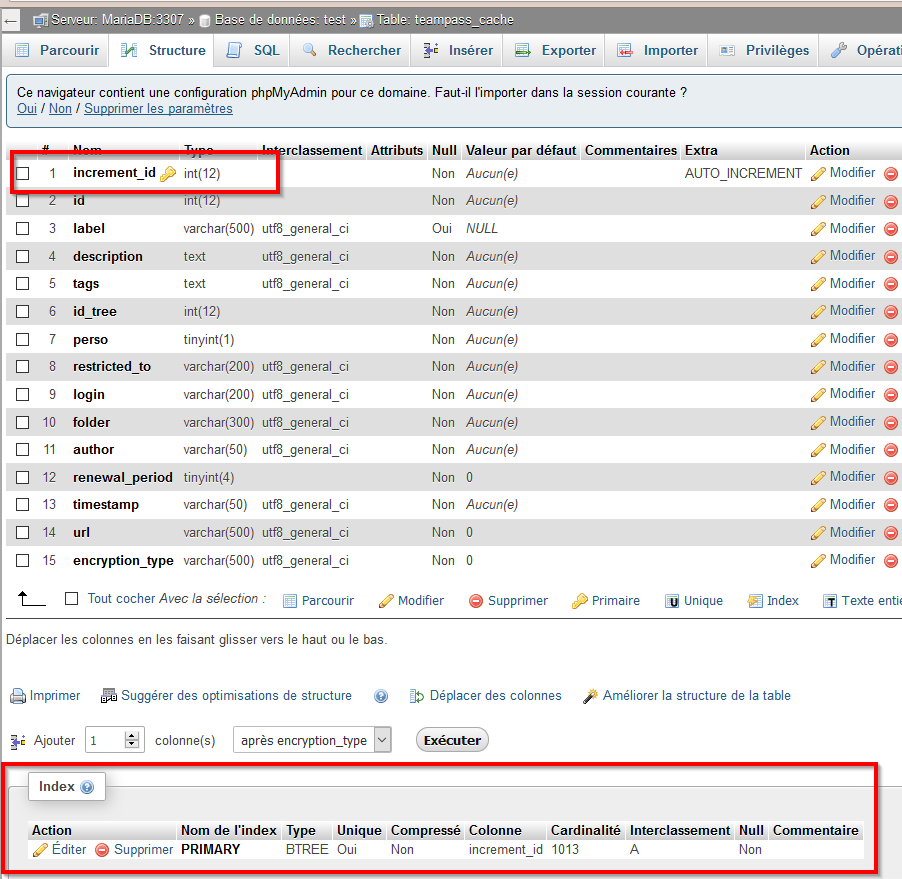The width and height of the screenshot is (902, 879).
Task: Enable the Tout cocher checkbox
Action: click(70, 599)
